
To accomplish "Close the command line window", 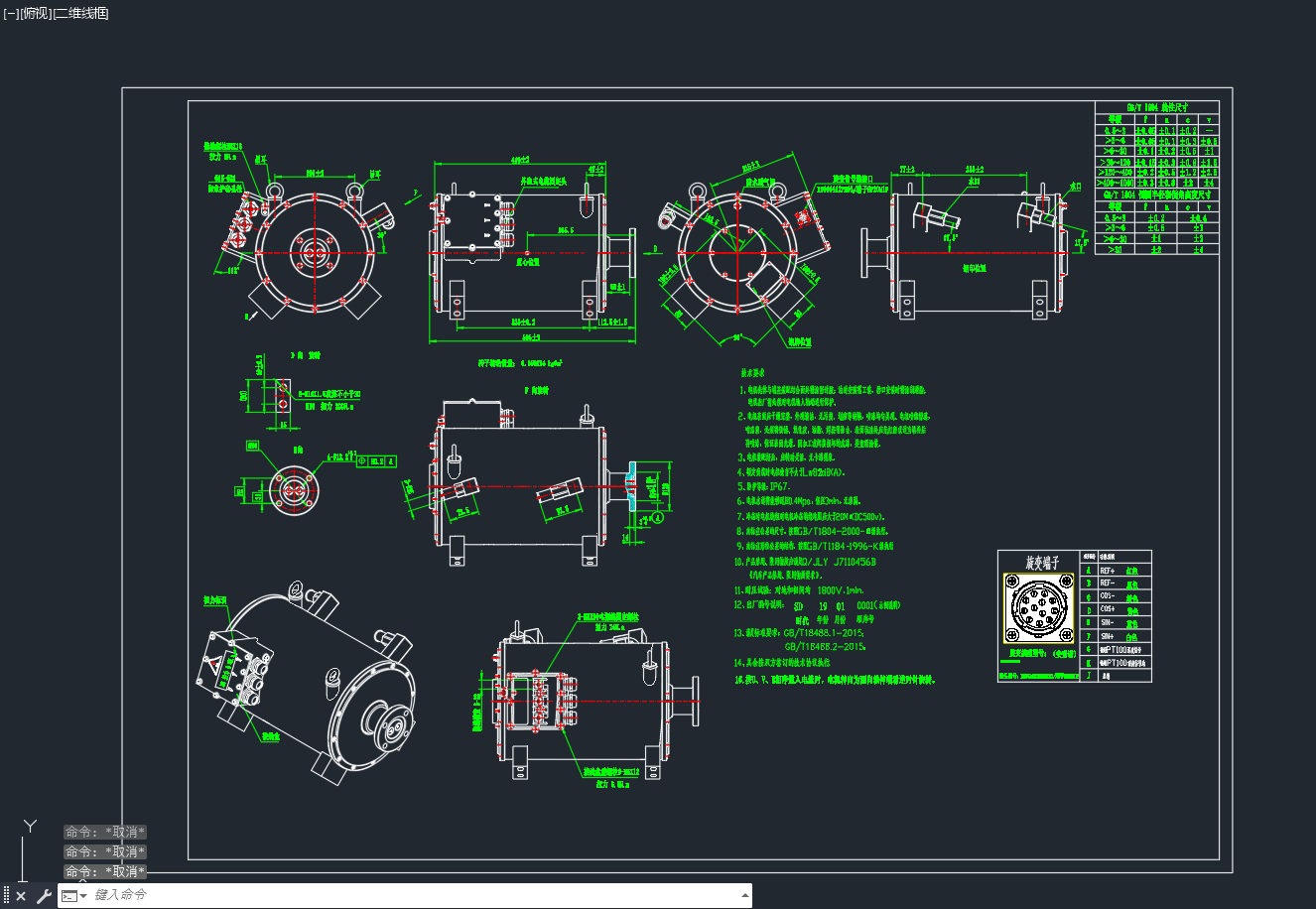I will click(21, 896).
